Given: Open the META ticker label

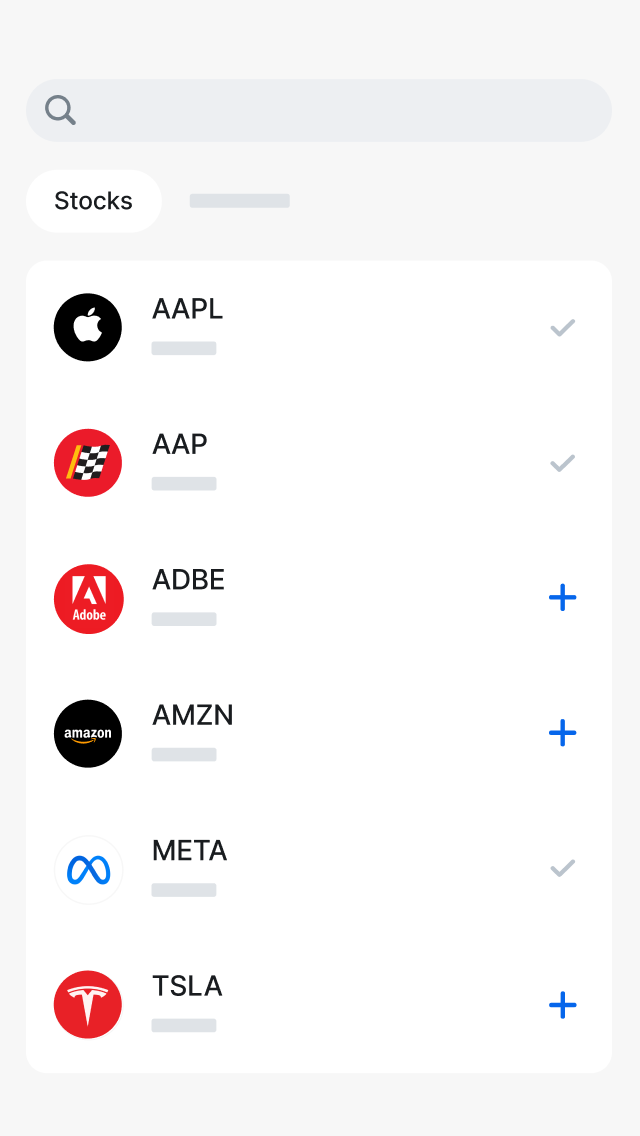Looking at the screenshot, I should coord(190,851).
